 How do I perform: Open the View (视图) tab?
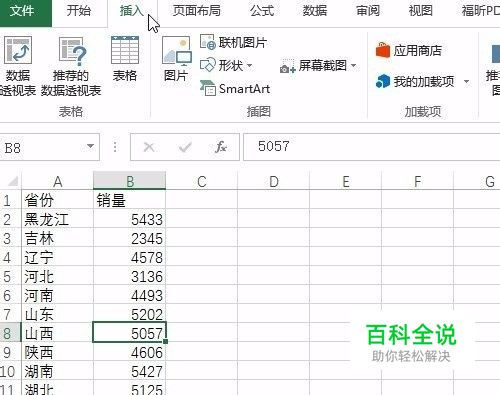(x=421, y=11)
